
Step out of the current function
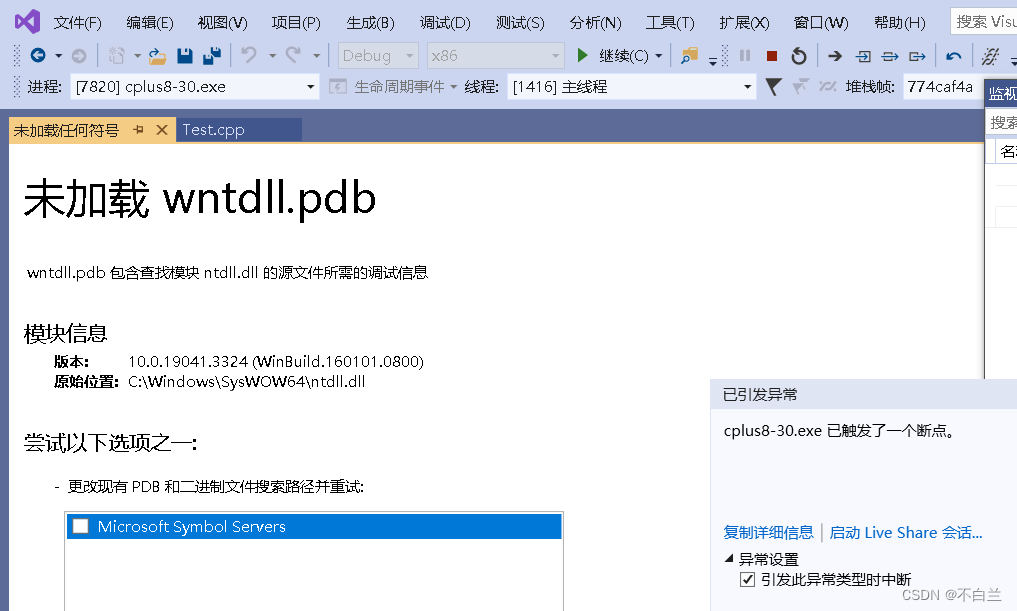point(917,56)
